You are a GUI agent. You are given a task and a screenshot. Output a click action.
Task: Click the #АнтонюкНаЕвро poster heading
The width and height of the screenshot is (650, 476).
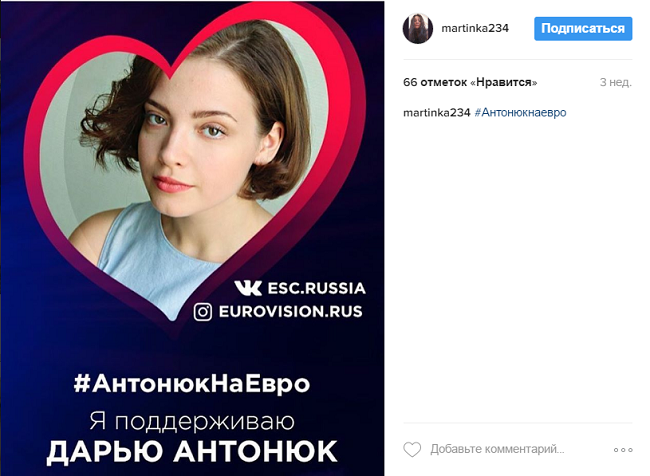click(x=192, y=383)
